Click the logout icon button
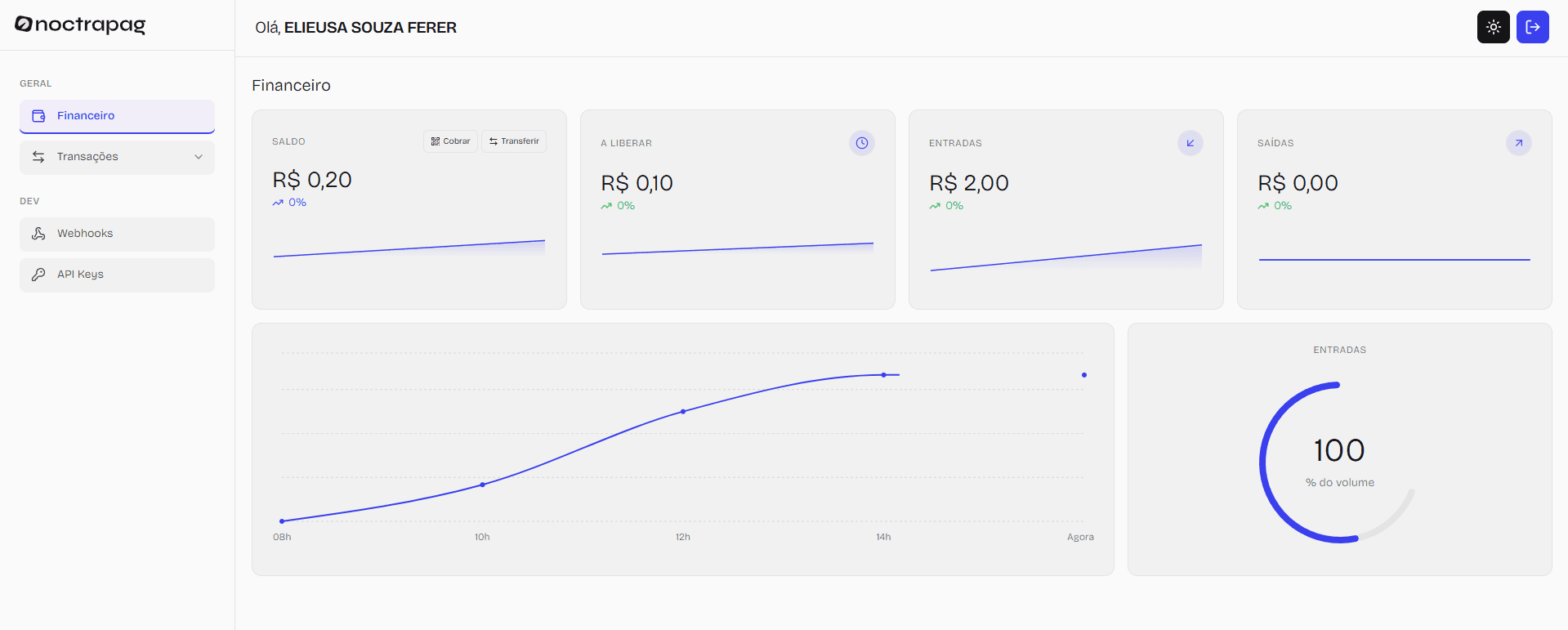 (1532, 27)
